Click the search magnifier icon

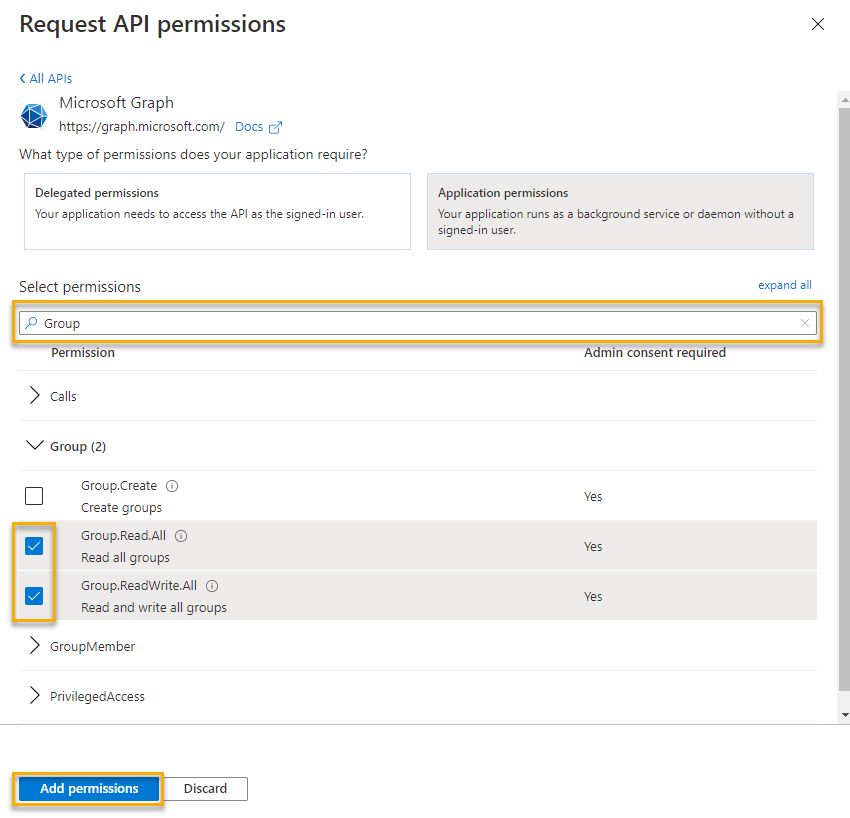(30, 322)
